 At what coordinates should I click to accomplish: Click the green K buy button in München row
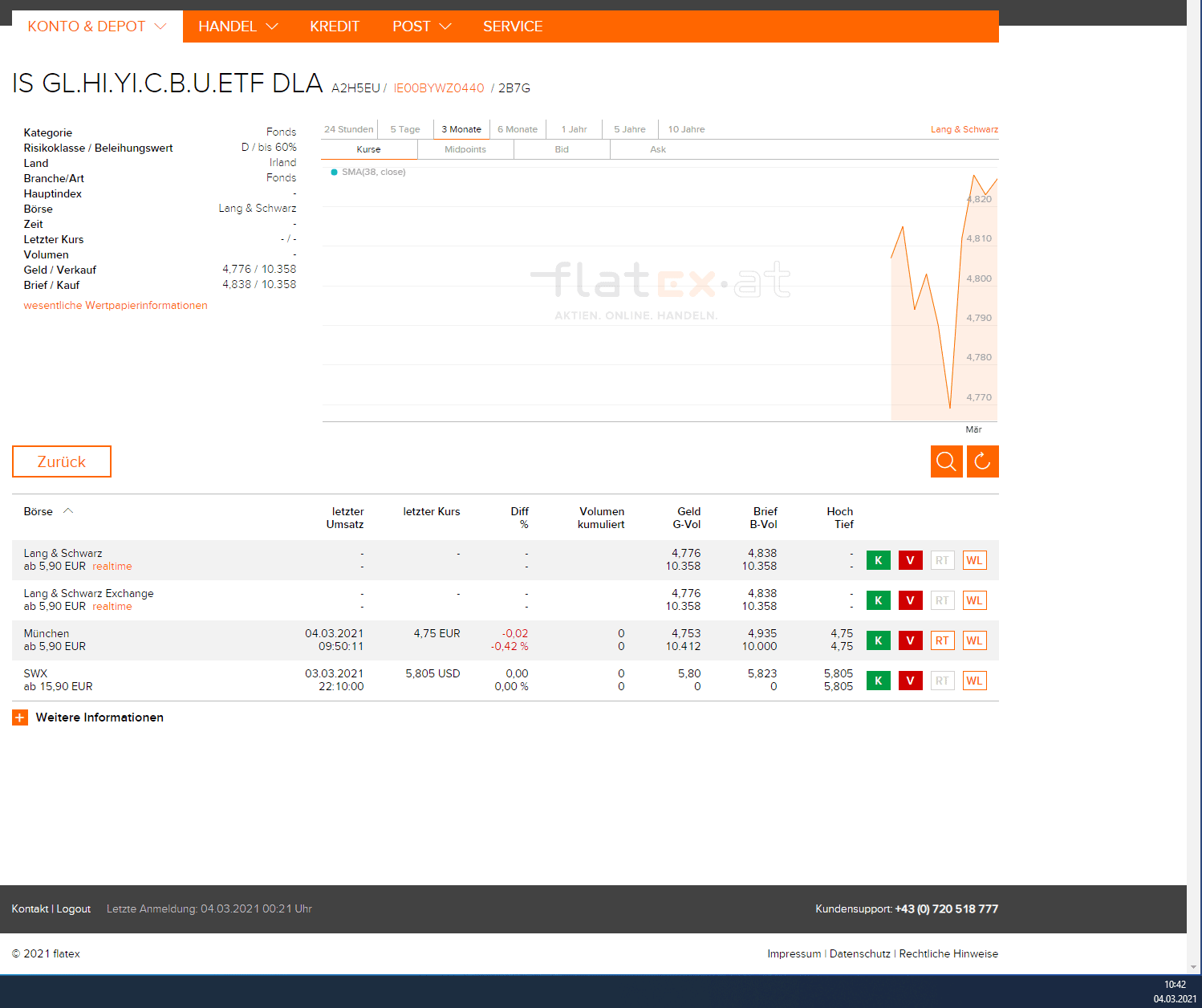pos(879,640)
